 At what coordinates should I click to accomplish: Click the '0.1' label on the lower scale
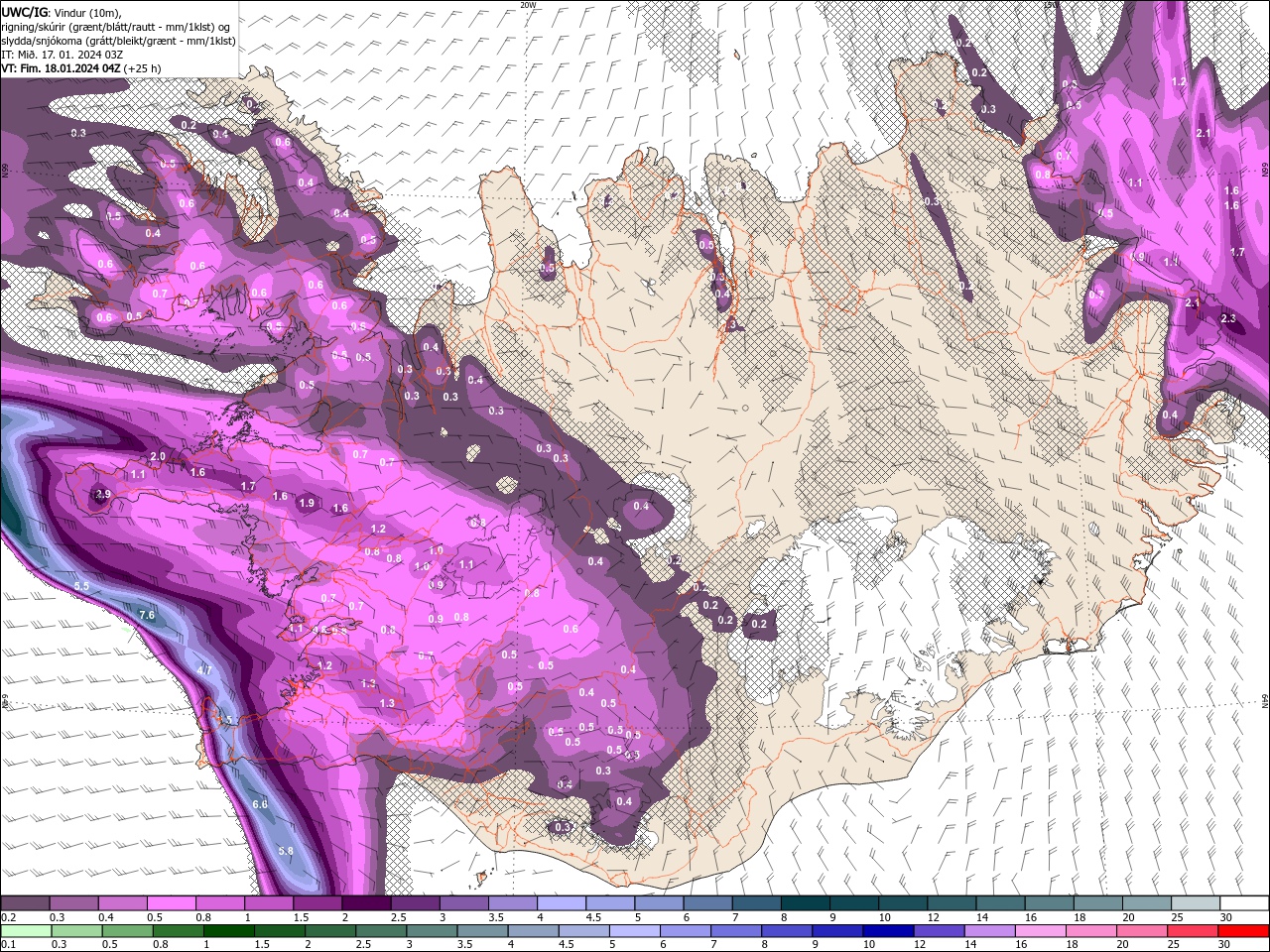click(x=7, y=945)
